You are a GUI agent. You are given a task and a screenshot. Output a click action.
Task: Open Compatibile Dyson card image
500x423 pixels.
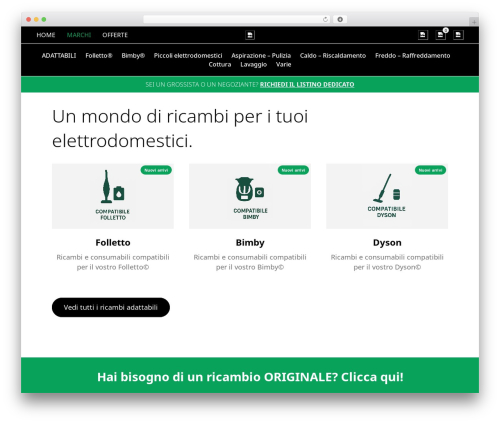pyautogui.click(x=387, y=196)
